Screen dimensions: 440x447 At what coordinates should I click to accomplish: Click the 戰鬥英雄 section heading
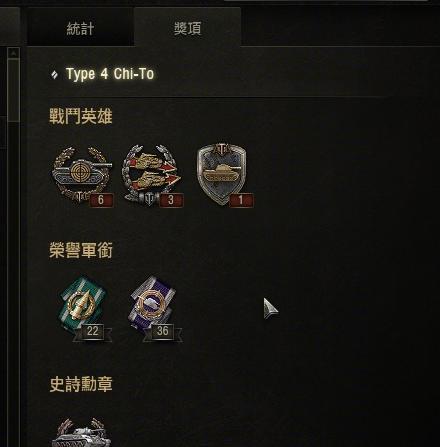(81, 116)
